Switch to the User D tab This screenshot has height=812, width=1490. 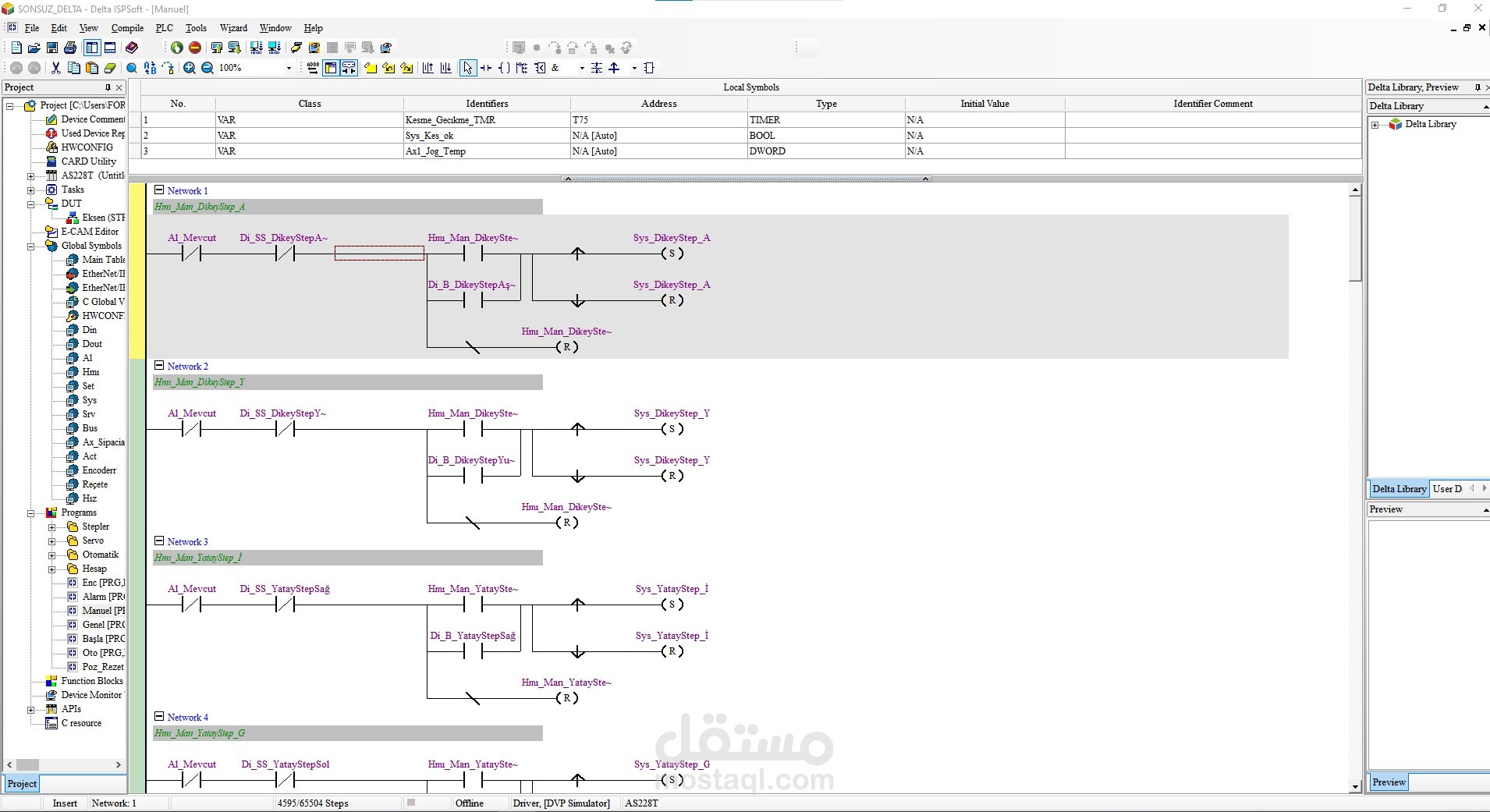coord(1447,489)
